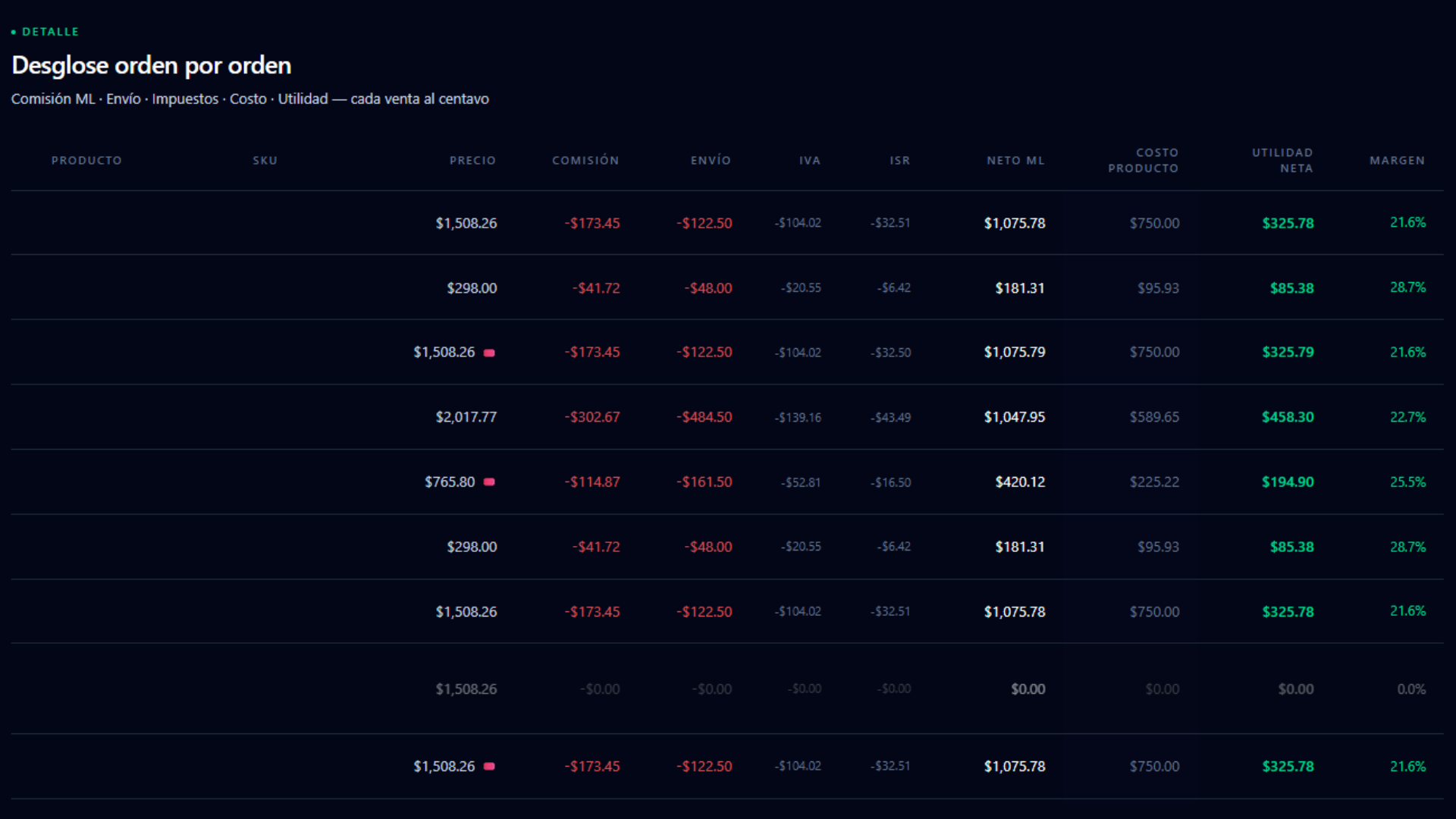
Task: Click the pink badge in the bottom table row
Action: 489,767
